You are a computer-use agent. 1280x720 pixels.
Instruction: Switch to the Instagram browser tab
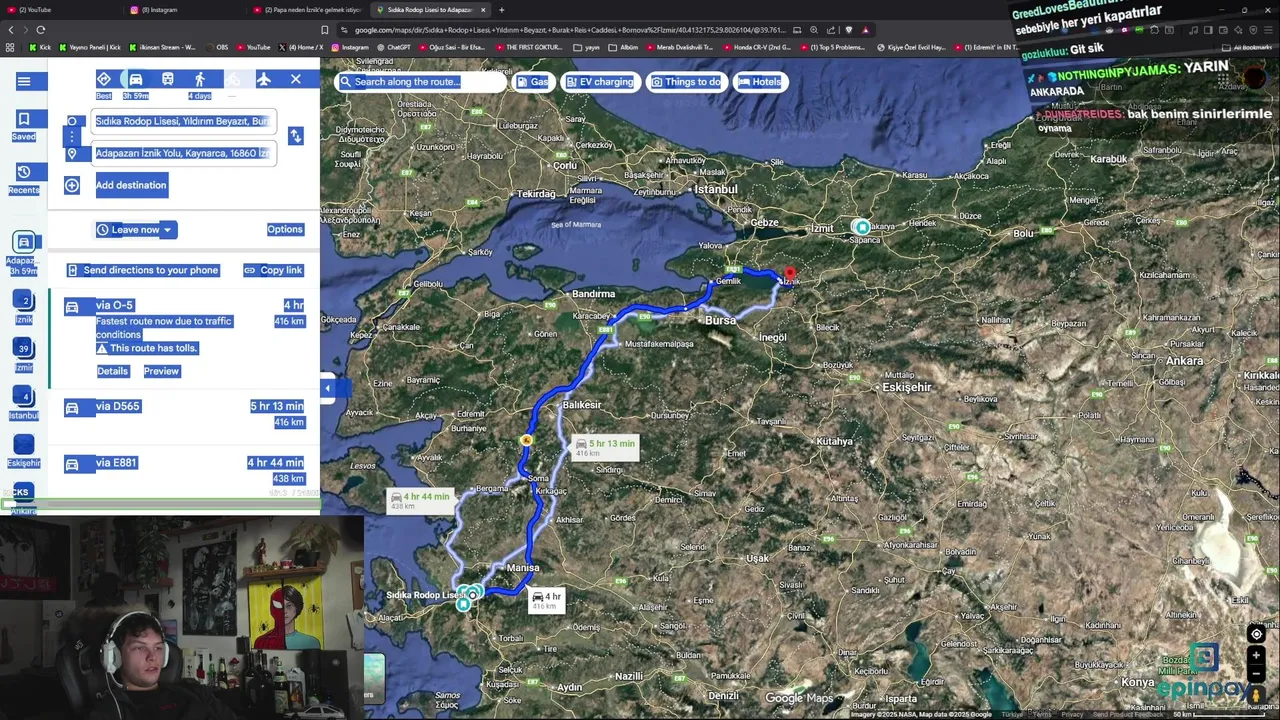(185, 10)
